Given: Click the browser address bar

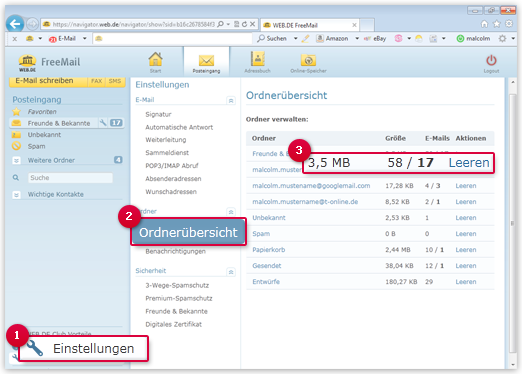Looking at the screenshot, I should (x=133, y=24).
